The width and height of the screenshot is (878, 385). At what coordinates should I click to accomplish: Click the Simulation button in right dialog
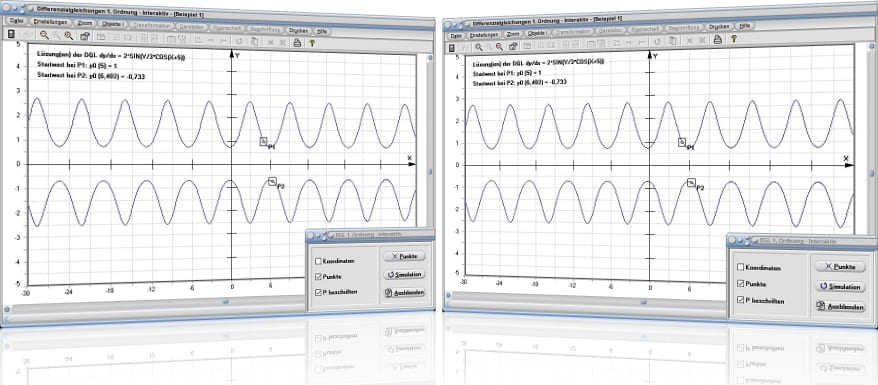pos(840,287)
